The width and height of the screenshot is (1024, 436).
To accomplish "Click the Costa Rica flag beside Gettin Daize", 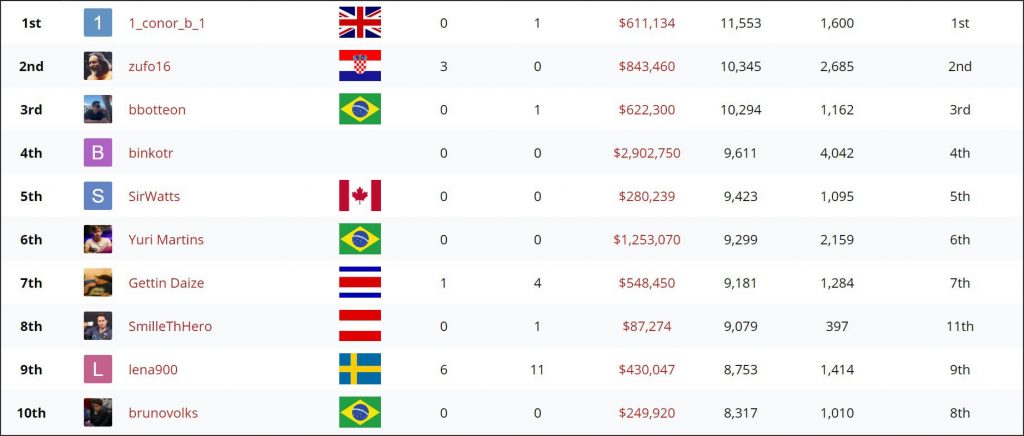I will (360, 283).
